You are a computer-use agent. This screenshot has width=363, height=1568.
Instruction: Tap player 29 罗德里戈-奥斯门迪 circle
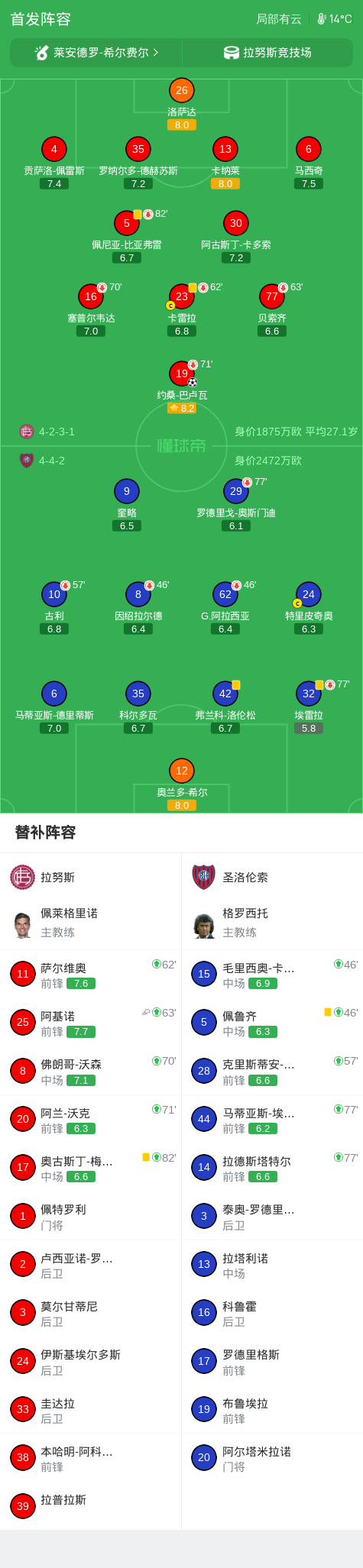[236, 491]
